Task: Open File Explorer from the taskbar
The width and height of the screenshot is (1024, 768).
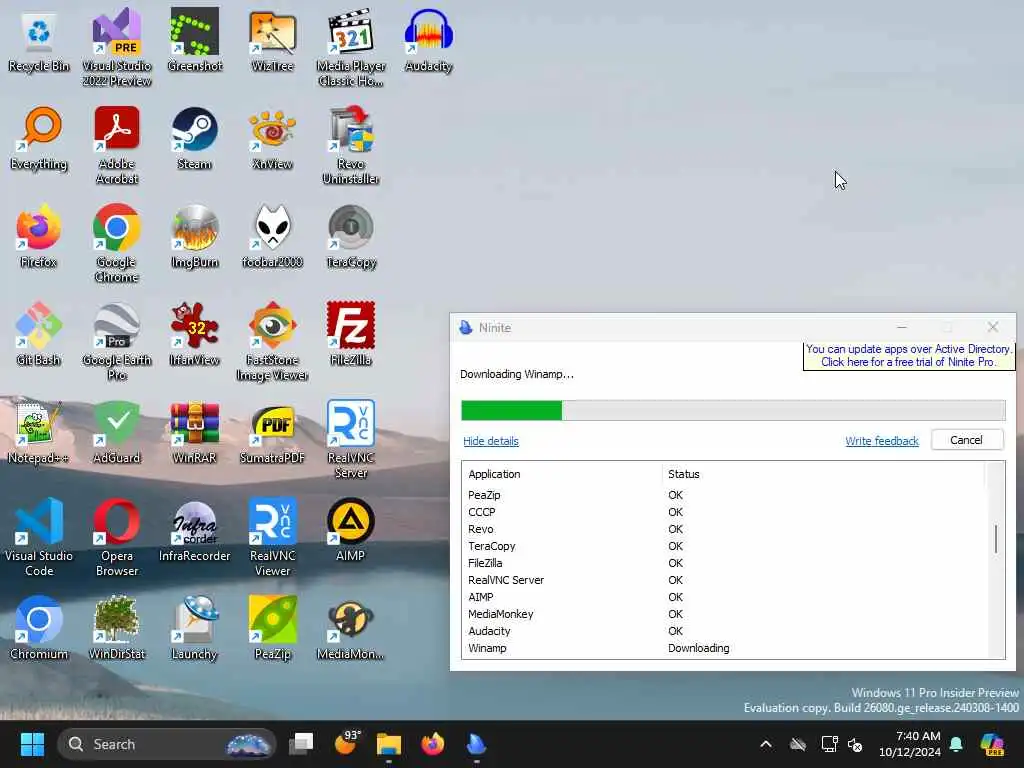Action: [x=389, y=744]
